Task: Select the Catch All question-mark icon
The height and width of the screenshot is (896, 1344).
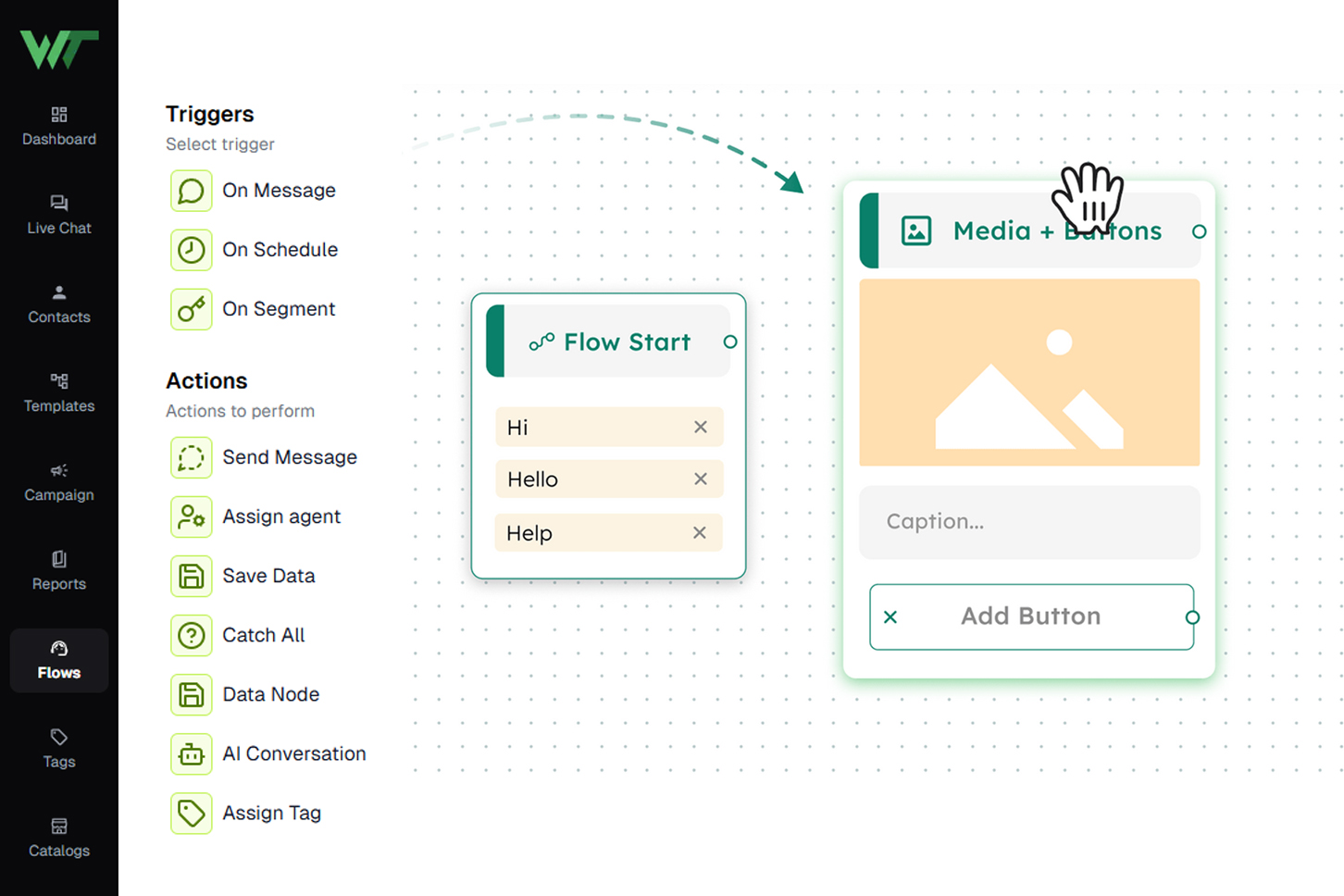Action: 192,635
